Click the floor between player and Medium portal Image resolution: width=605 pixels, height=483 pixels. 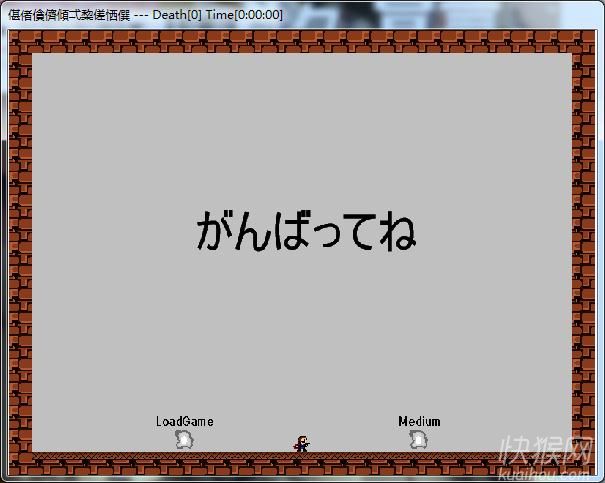click(x=360, y=459)
